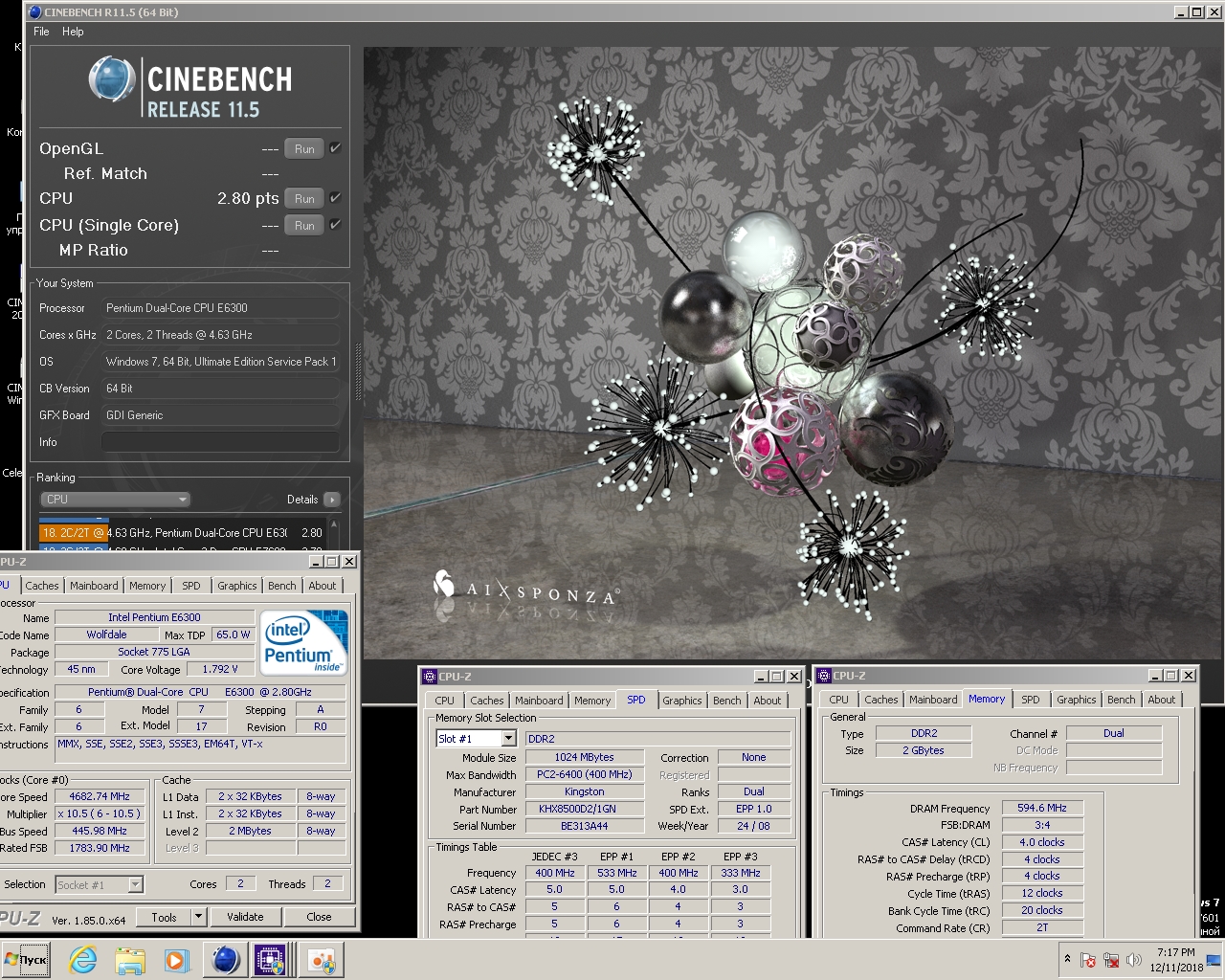
Task: Open SPD tab in Memory CPU-Z window
Action: (x=1031, y=700)
